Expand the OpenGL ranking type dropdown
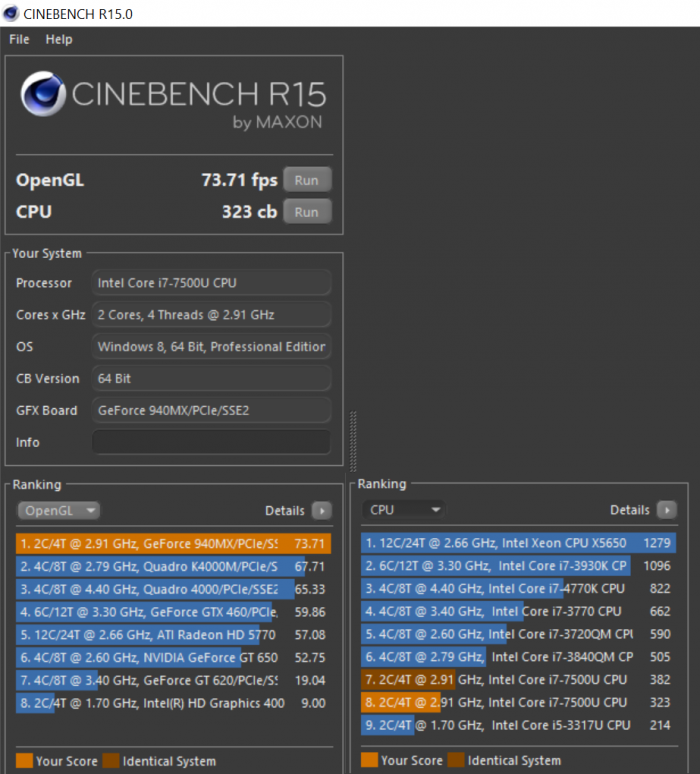This screenshot has height=774, width=700. 58,511
